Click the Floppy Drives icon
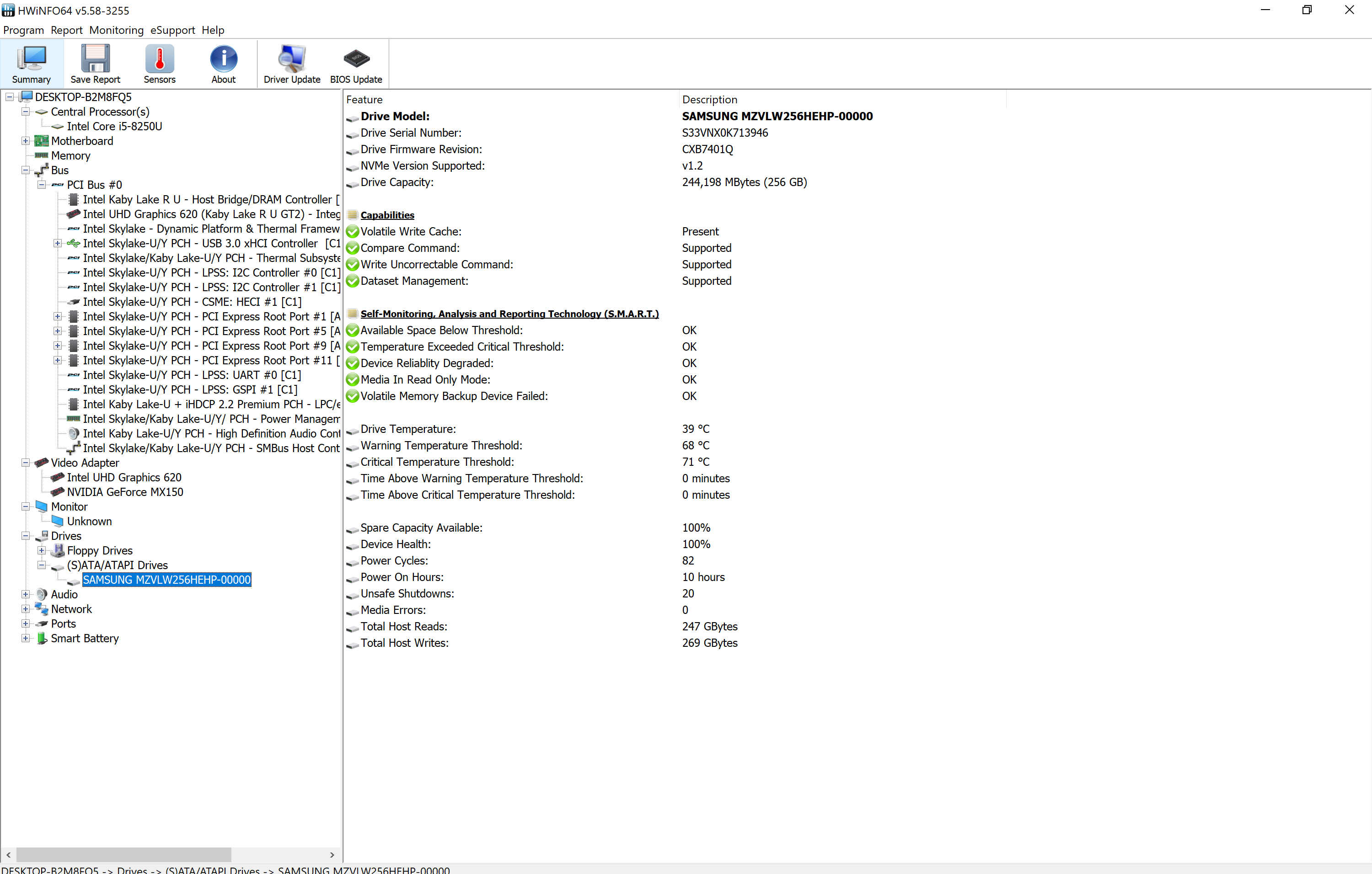The image size is (1372, 874). 57,550
